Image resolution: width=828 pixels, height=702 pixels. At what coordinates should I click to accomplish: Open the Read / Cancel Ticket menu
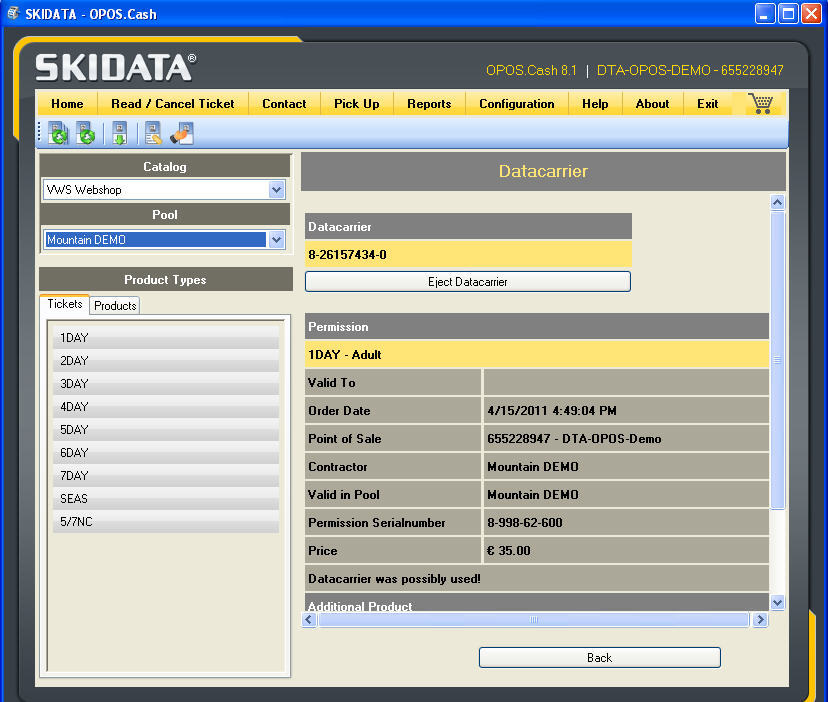(x=172, y=104)
